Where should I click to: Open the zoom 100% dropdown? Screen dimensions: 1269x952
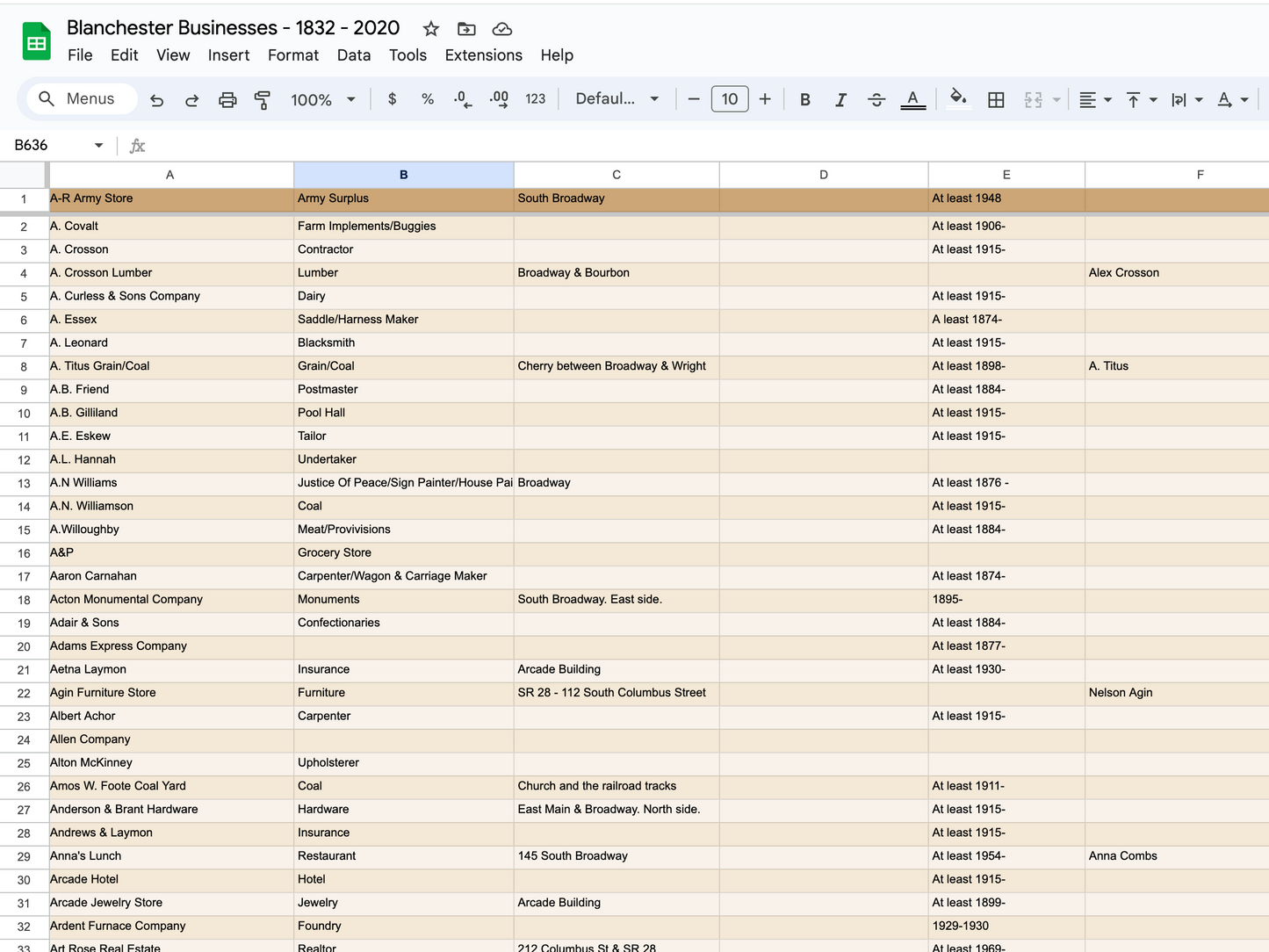322,100
